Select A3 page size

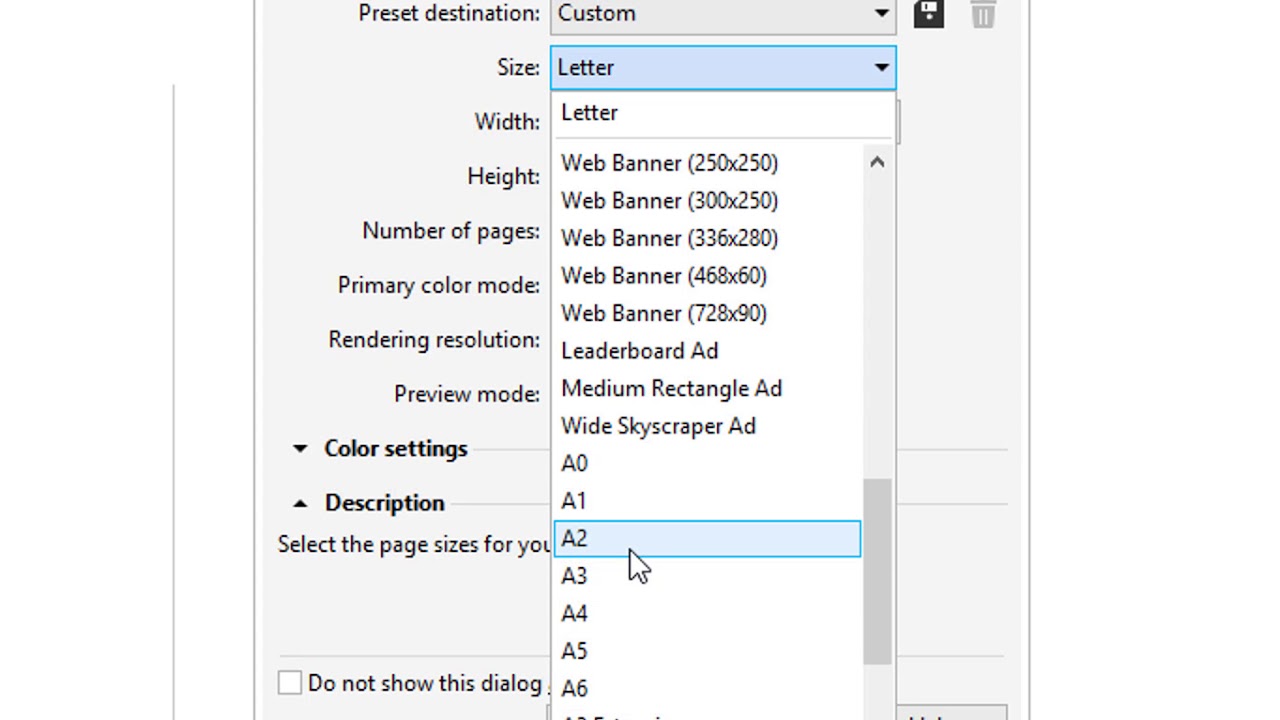click(x=706, y=576)
